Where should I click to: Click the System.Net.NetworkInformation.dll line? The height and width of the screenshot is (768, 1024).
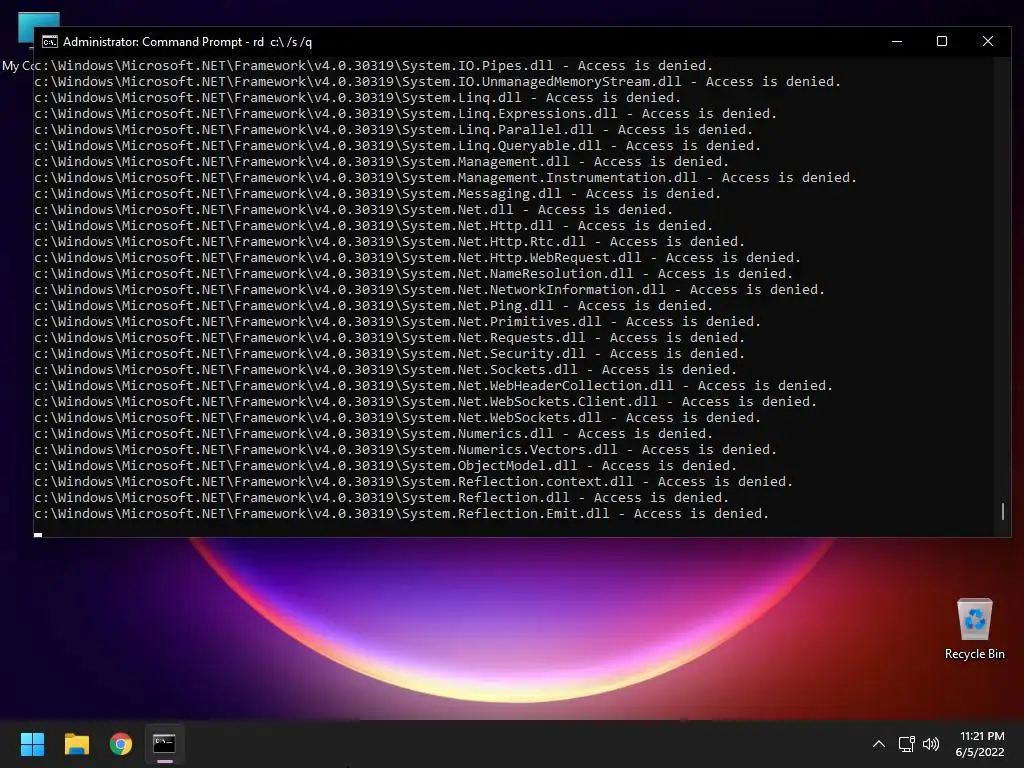(x=430, y=289)
